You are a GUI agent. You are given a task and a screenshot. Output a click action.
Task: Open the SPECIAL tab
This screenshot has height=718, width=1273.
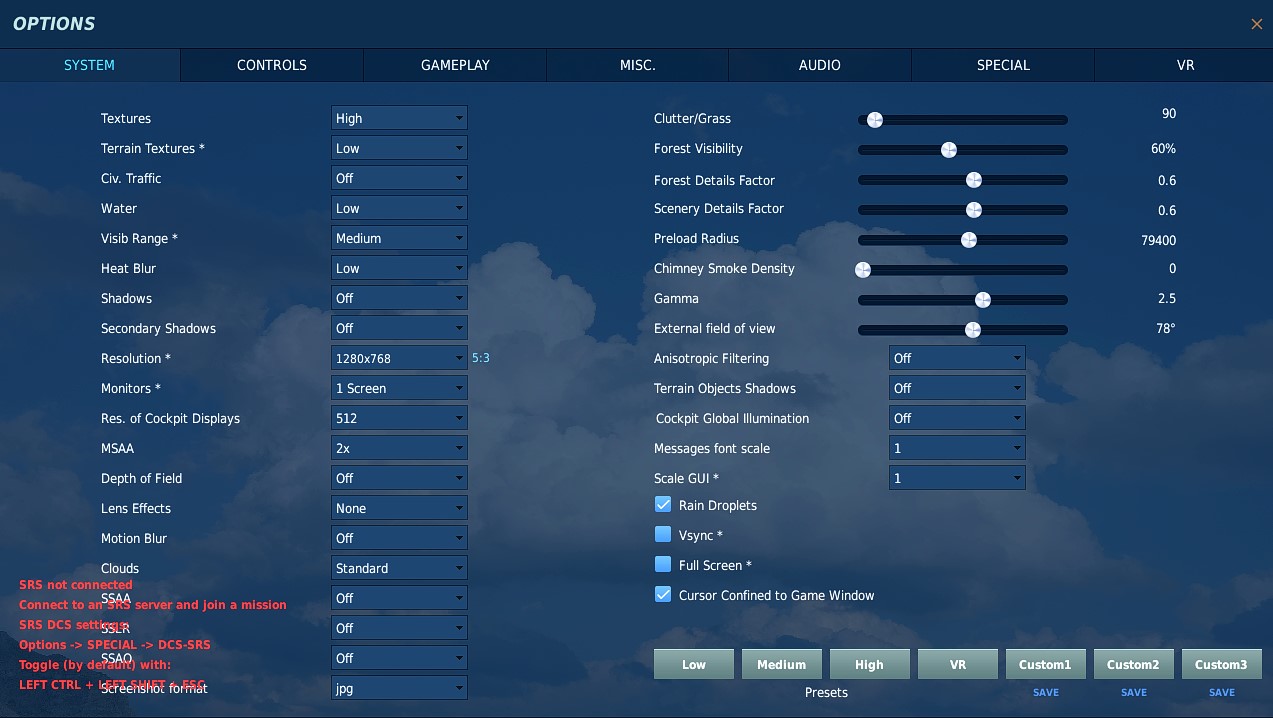tap(1003, 65)
